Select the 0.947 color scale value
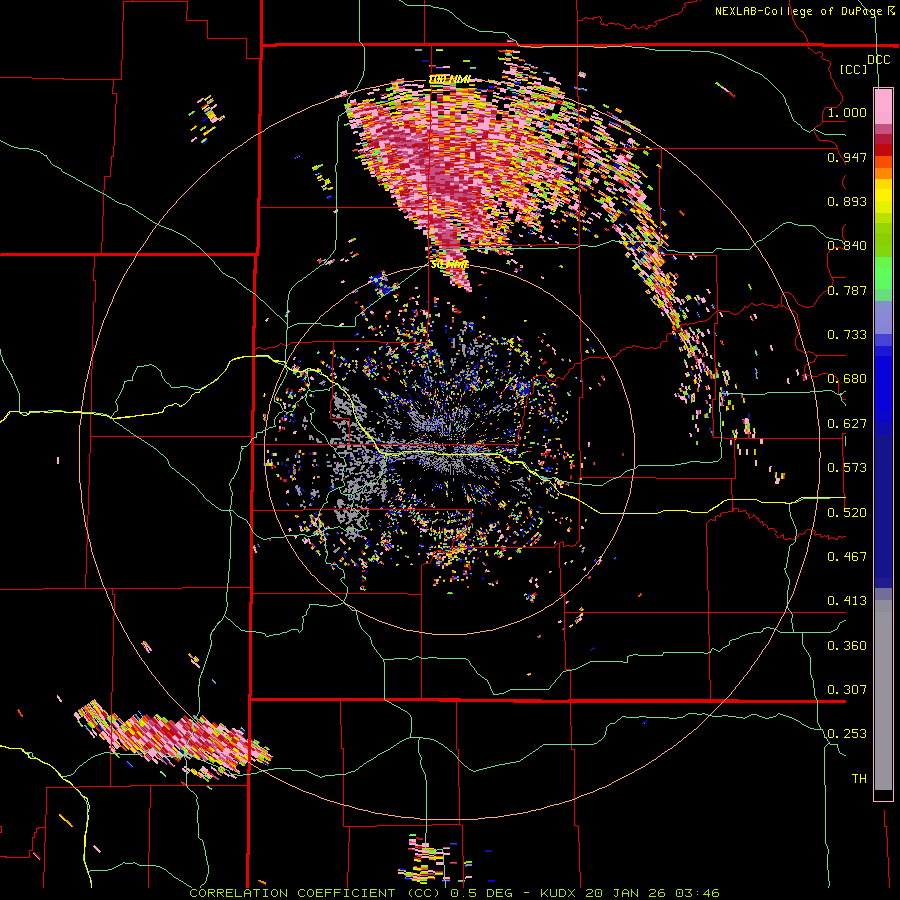 click(x=847, y=157)
